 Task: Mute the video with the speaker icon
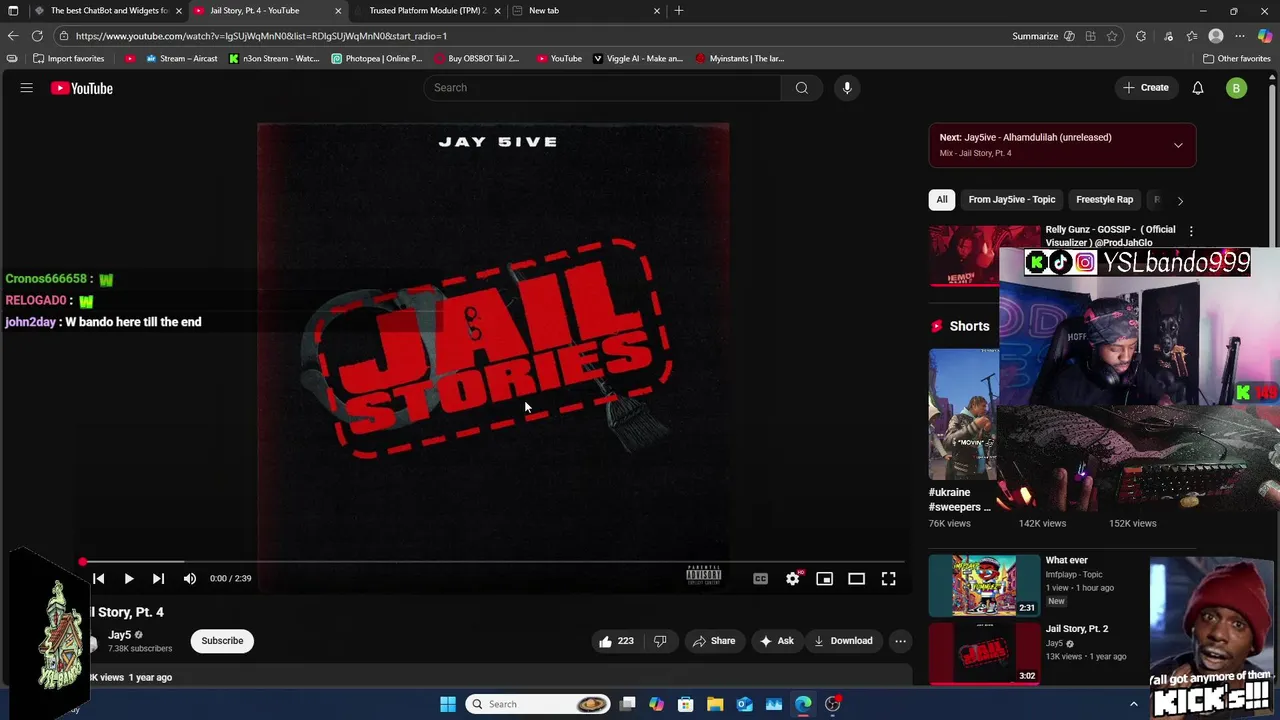coord(190,578)
